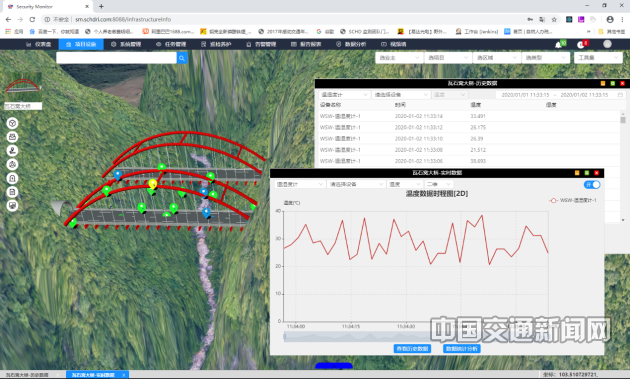Open the monitor screen icon in sidebar
630x379 pixels.
point(12,206)
